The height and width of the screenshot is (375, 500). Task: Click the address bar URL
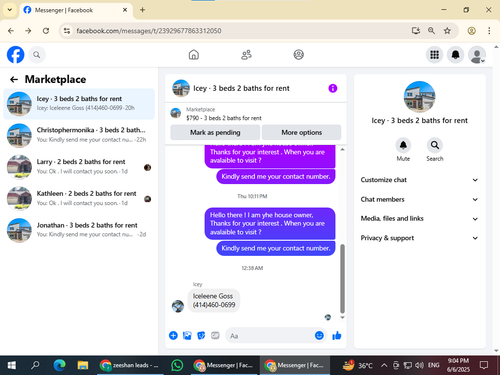[149, 31]
